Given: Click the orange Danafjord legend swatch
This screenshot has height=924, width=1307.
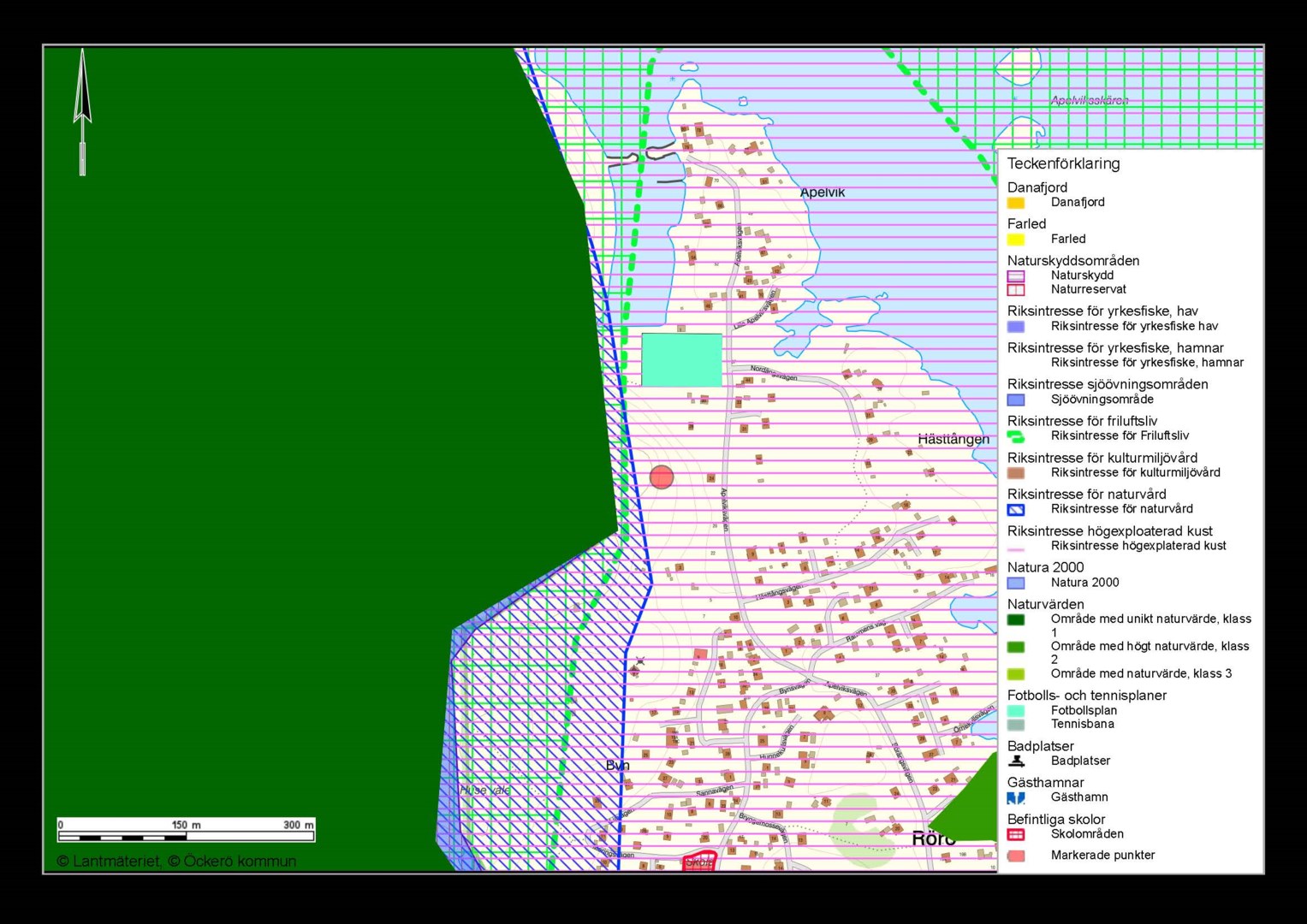Looking at the screenshot, I should (1016, 203).
